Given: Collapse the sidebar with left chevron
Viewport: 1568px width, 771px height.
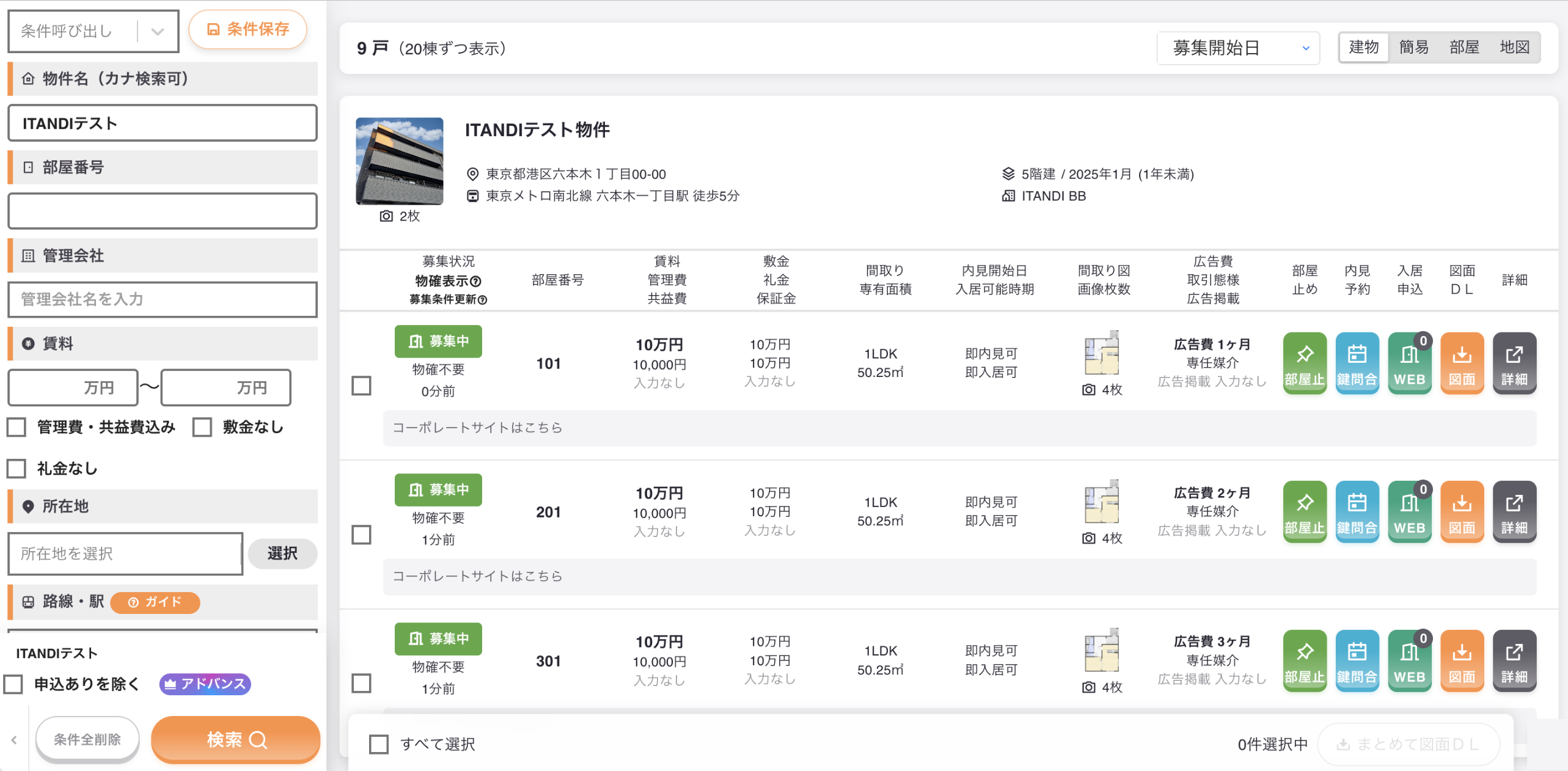Looking at the screenshot, I should point(14,740).
